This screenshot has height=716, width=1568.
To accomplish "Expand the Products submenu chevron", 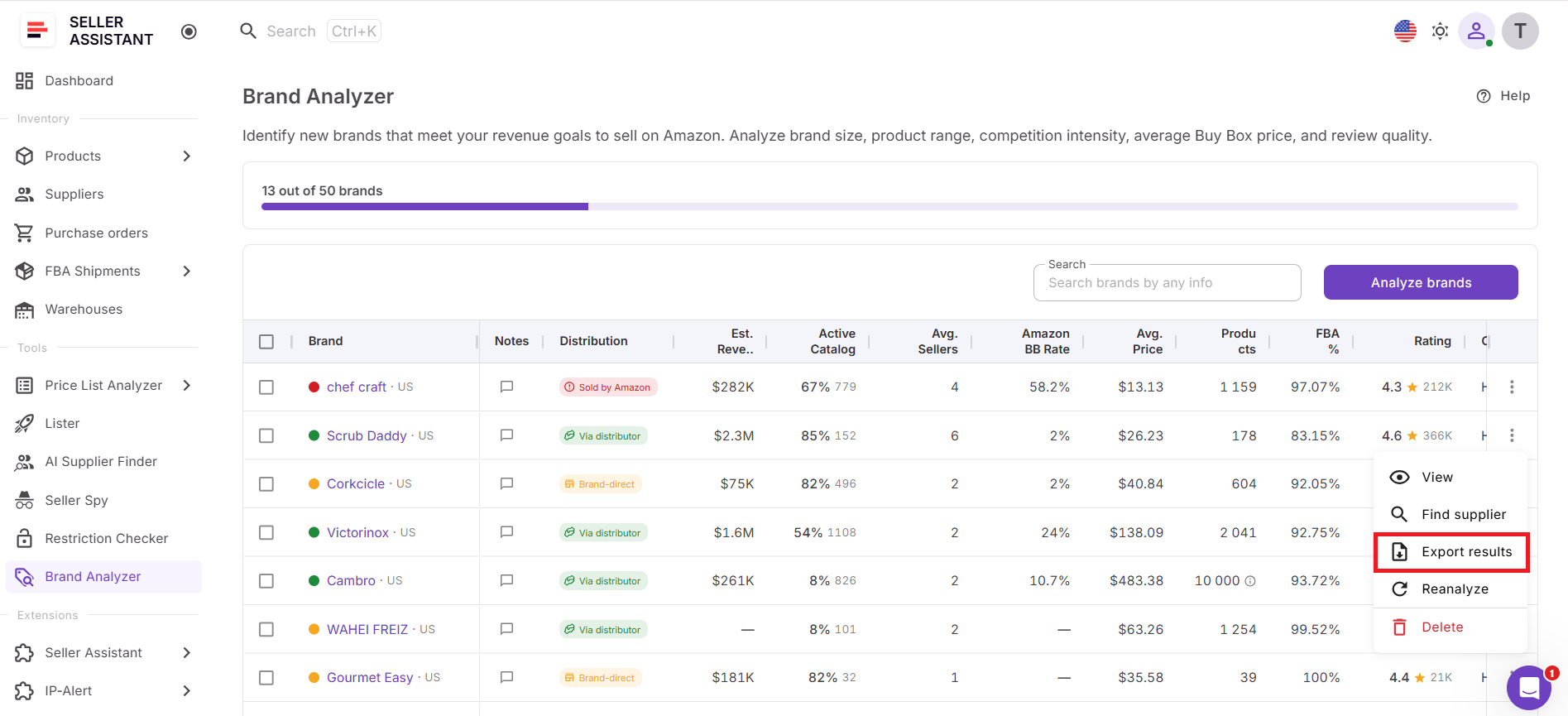I will click(187, 156).
